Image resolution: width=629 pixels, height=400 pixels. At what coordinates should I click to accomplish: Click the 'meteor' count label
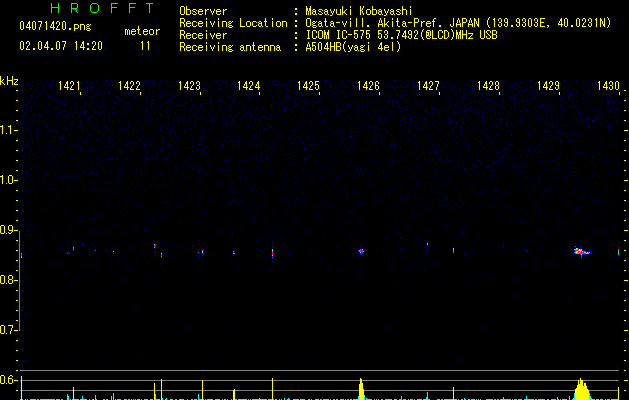[x=142, y=31]
